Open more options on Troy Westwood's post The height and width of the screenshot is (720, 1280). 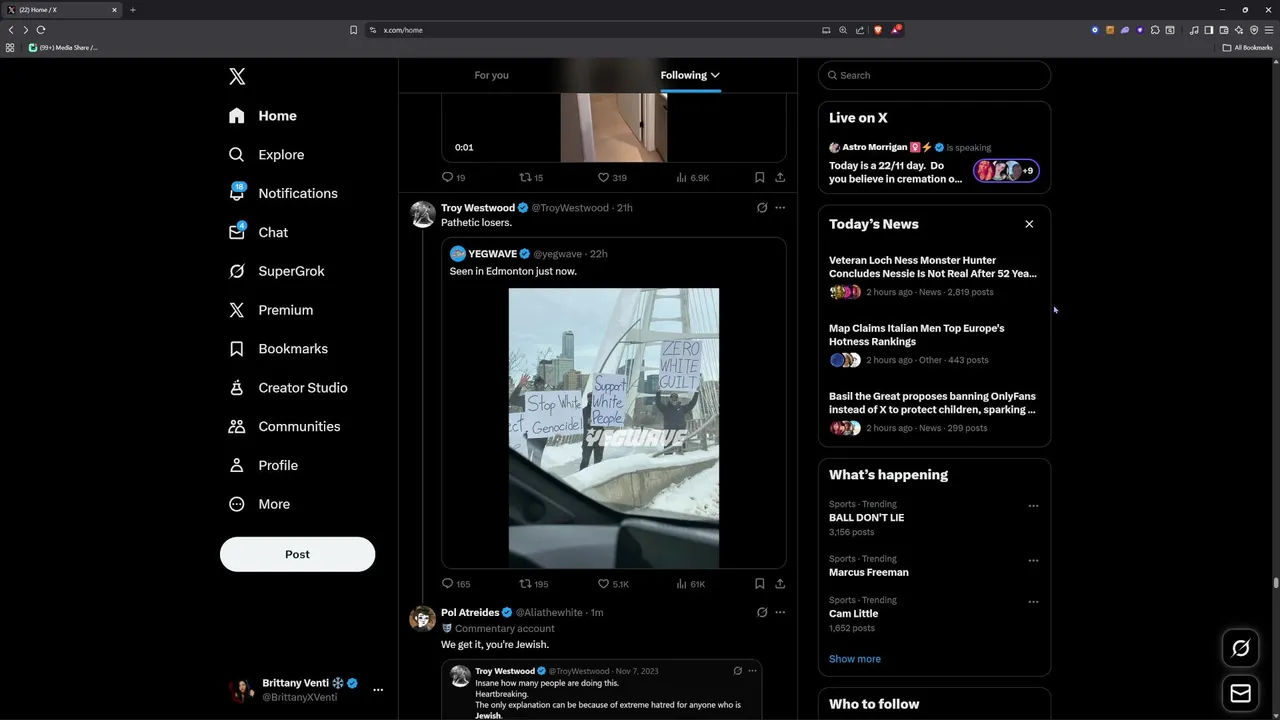pos(780,208)
